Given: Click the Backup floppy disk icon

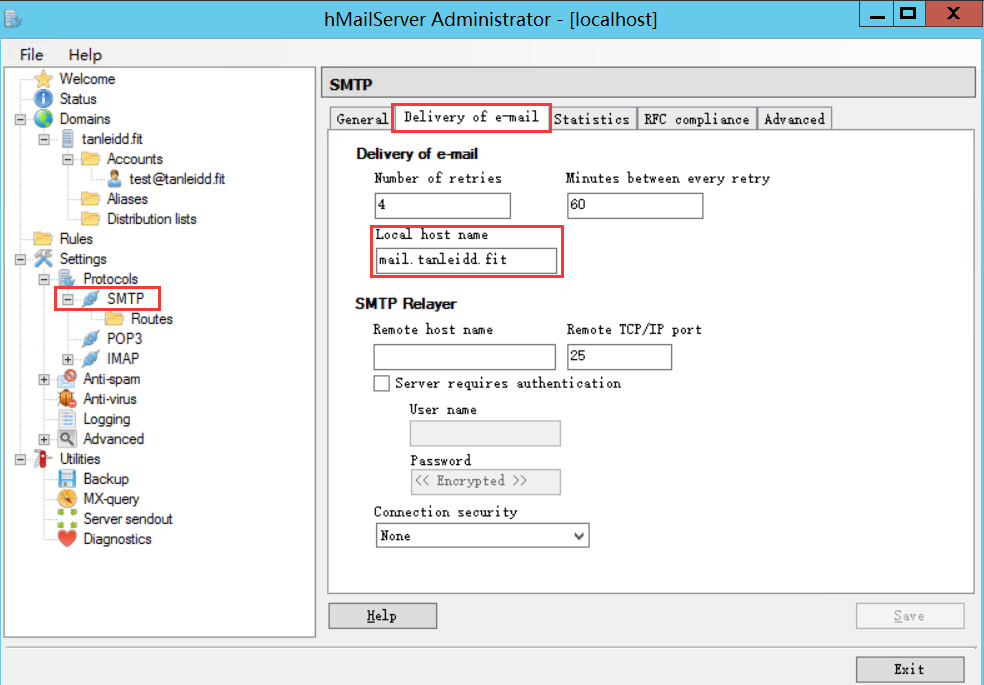Looking at the screenshot, I should 67,479.
